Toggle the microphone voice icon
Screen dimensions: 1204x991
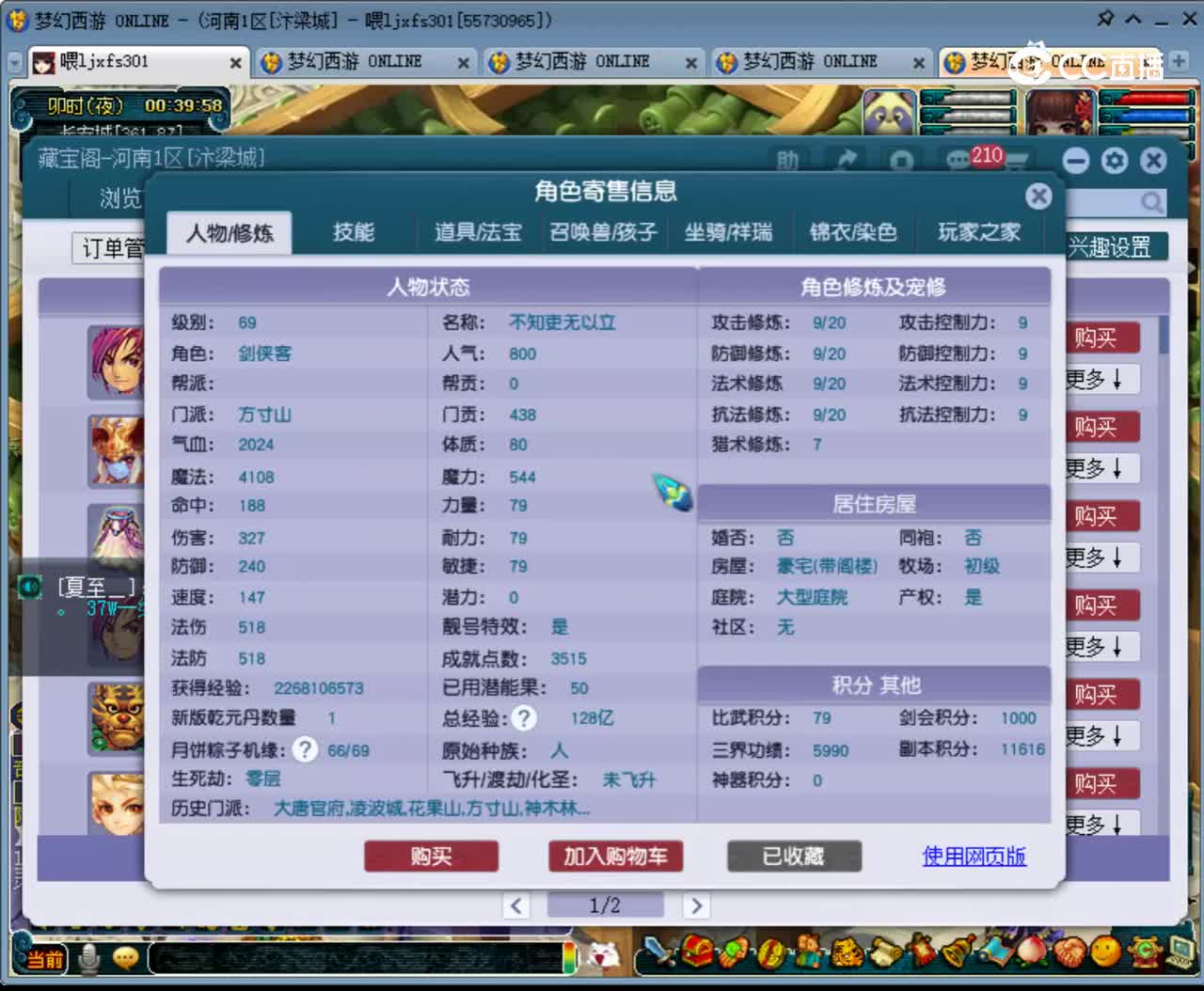click(90, 958)
